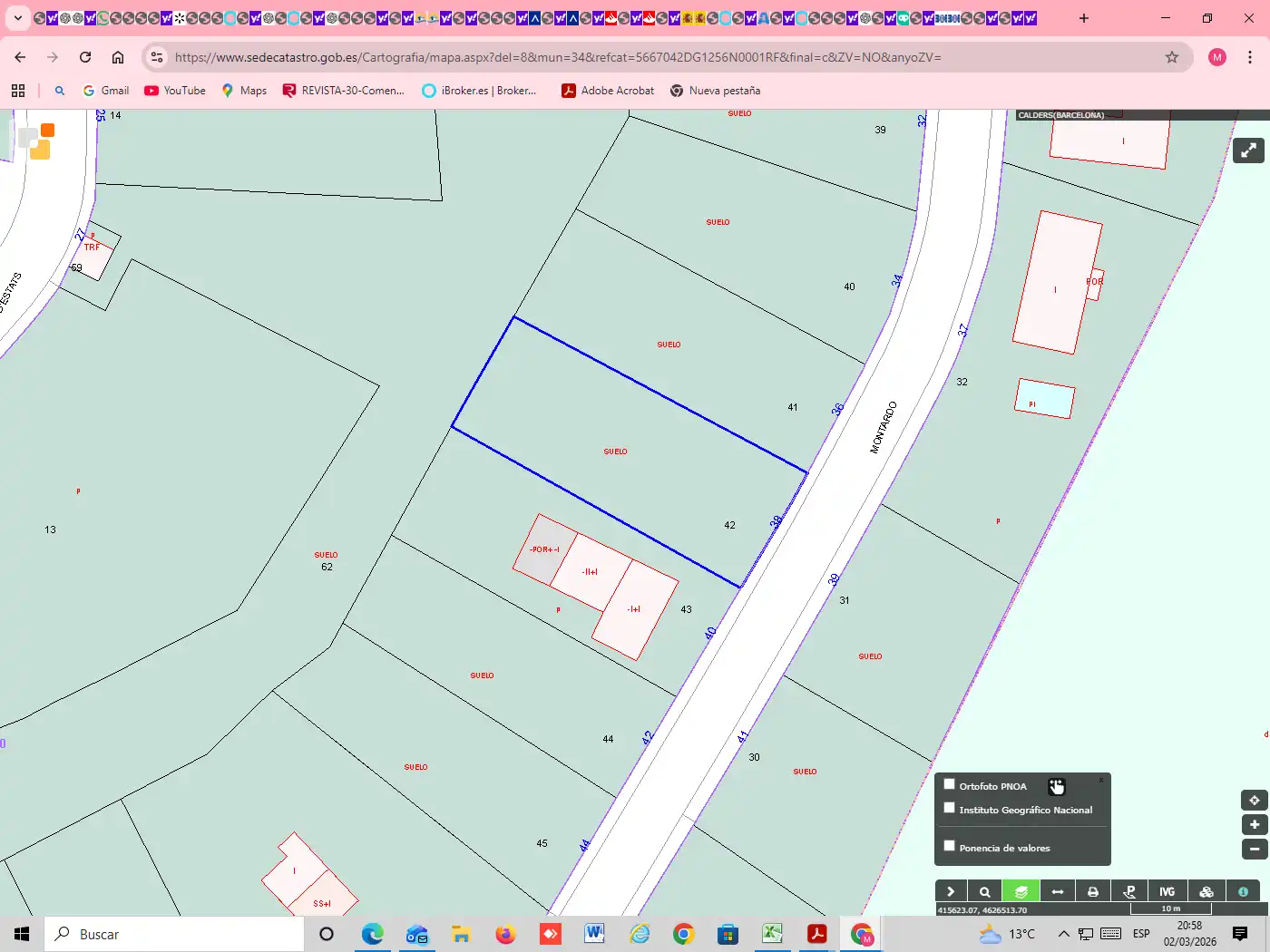Open the iBroker.es bookmark
This screenshot has height=952, width=1270.
(480, 91)
